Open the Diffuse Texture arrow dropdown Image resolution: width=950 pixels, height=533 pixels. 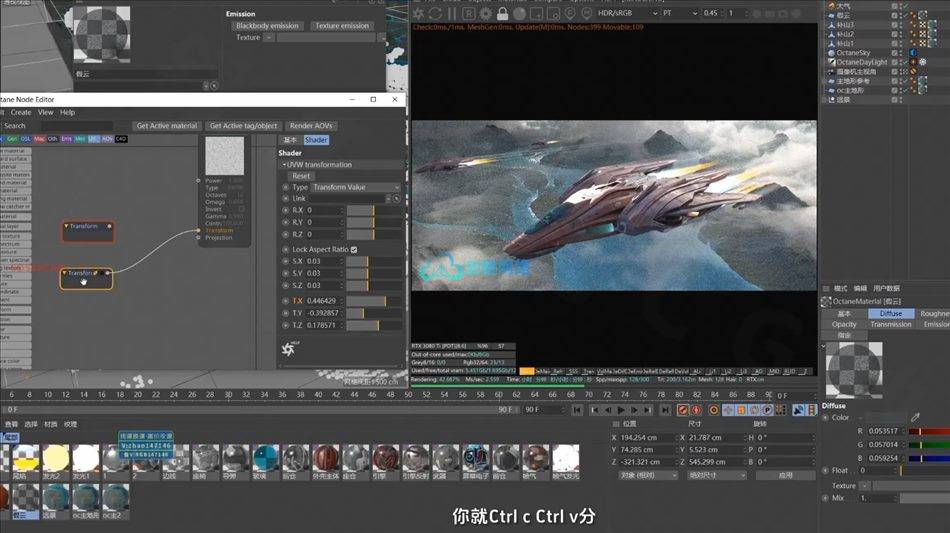[x=865, y=486]
